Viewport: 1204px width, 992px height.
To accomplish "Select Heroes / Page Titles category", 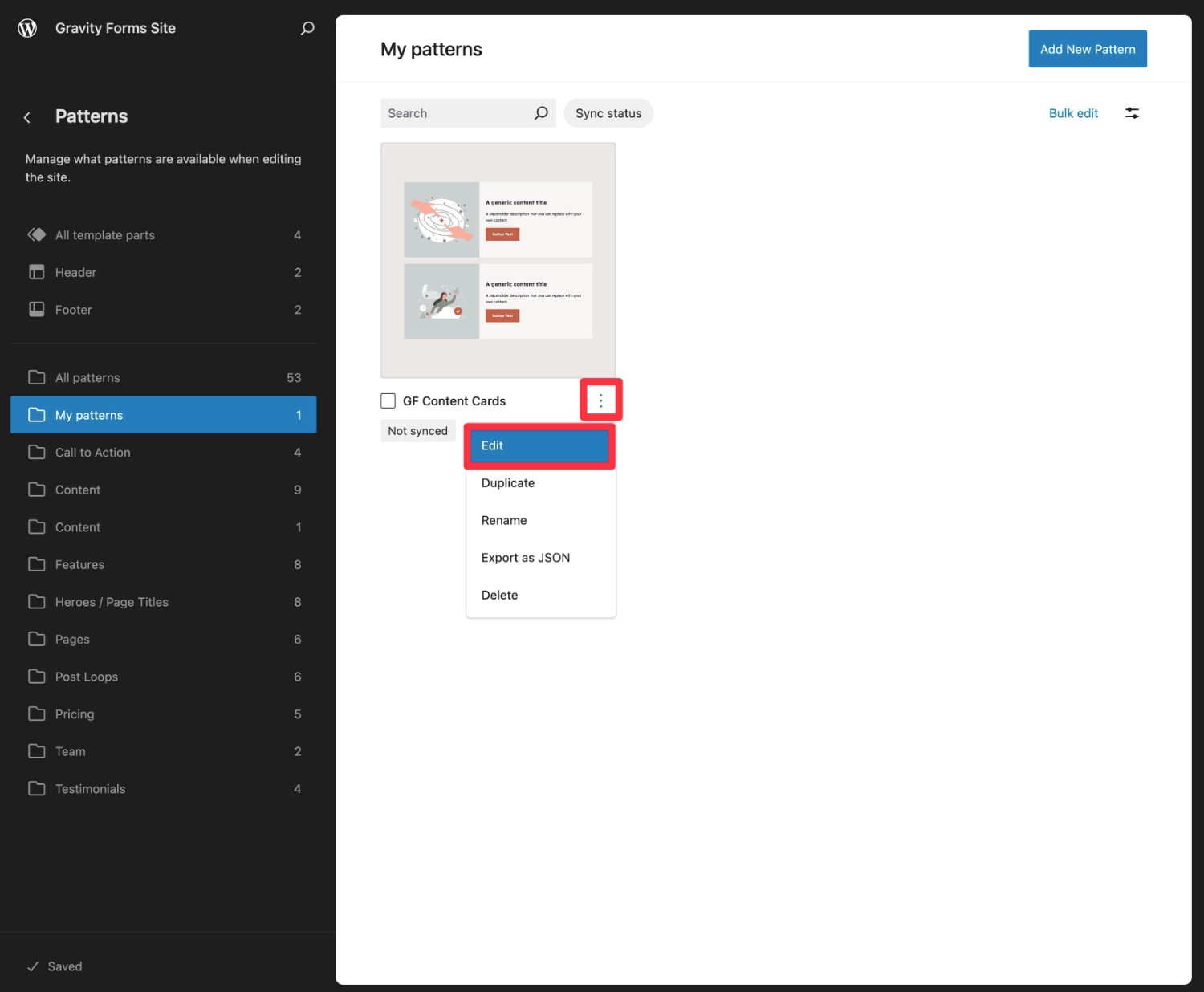I will 164,601.
